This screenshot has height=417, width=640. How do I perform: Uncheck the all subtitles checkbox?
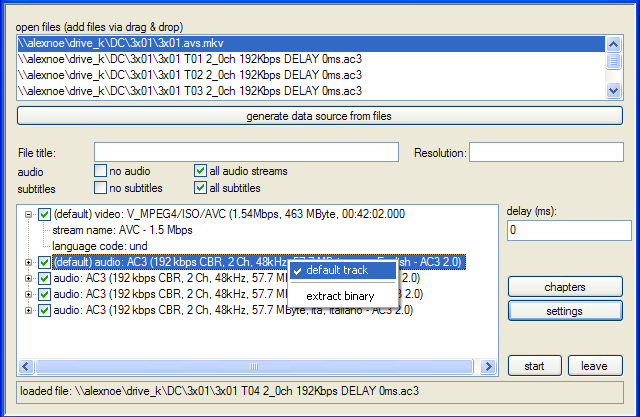tap(201, 187)
